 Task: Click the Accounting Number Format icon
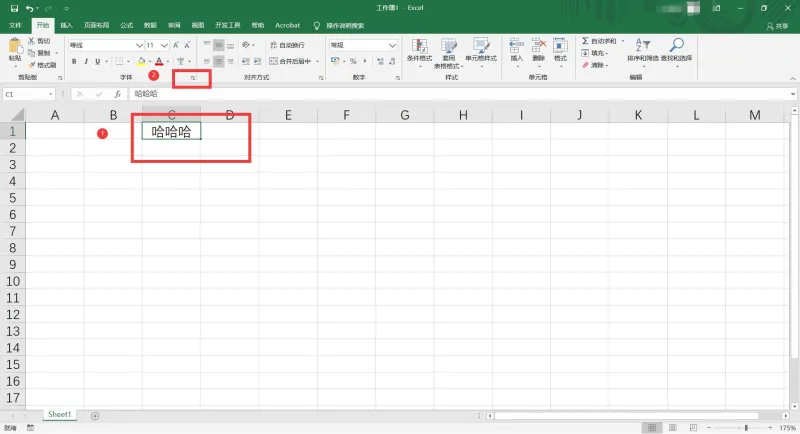click(x=335, y=61)
